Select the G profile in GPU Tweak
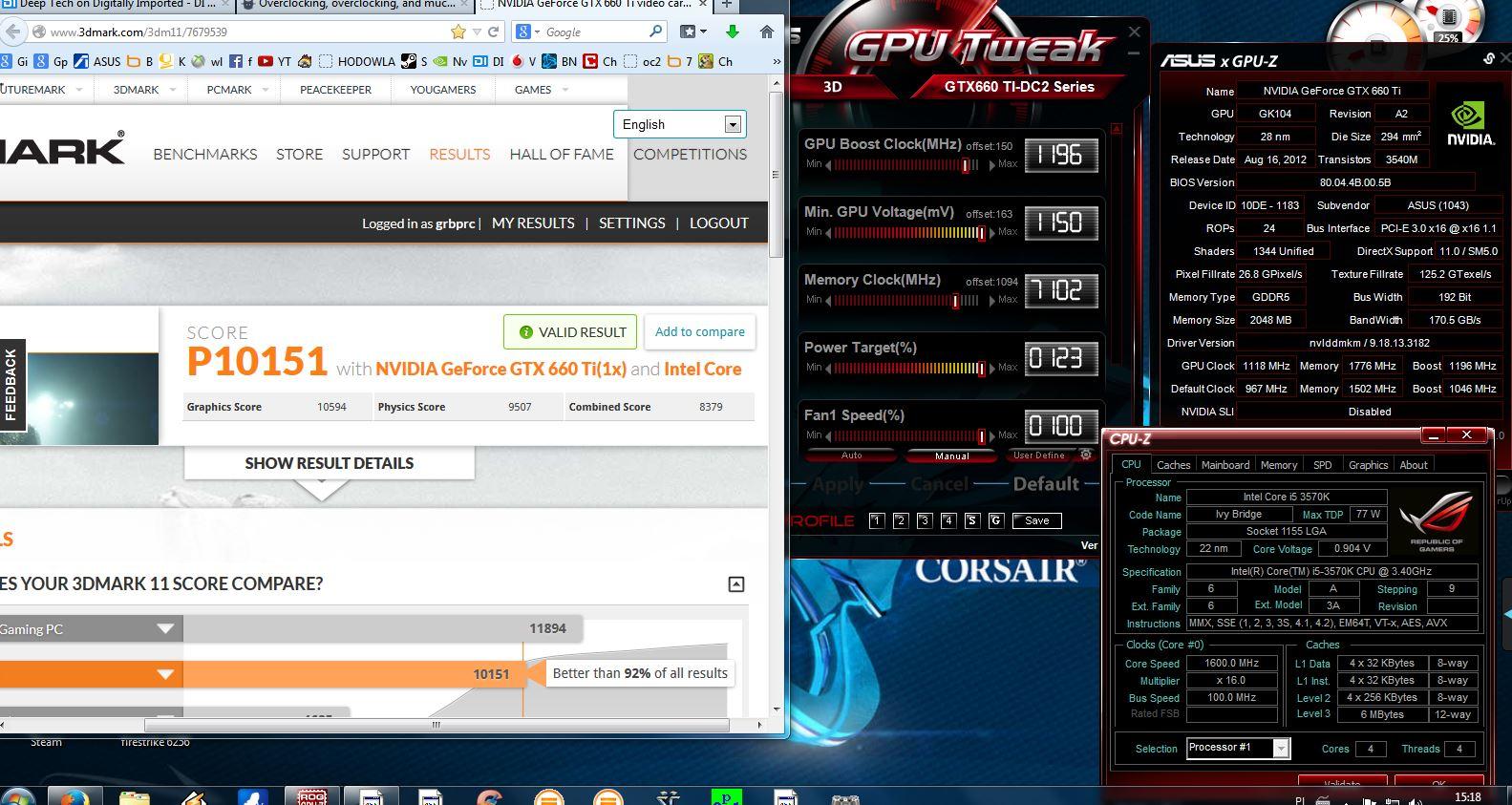 point(996,520)
